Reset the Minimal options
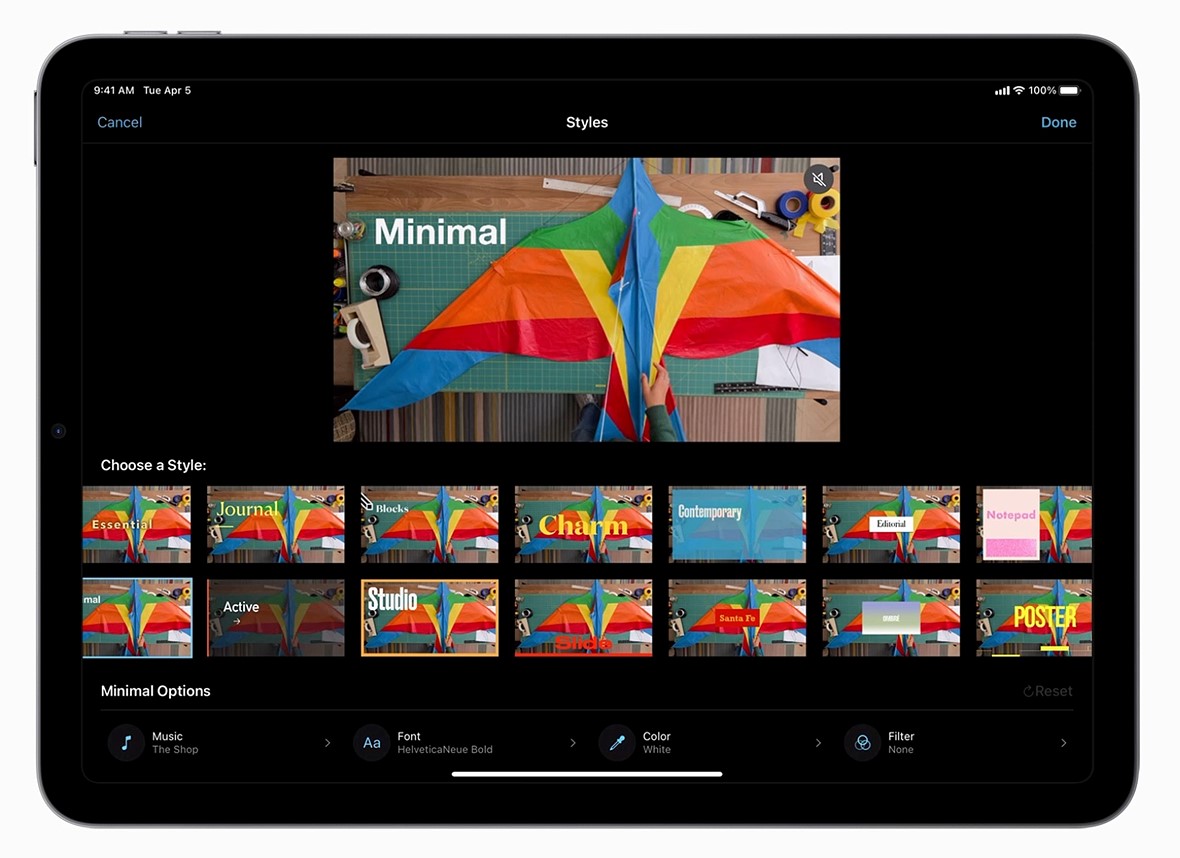Viewport: 1180px width, 858px height. click(x=1047, y=691)
